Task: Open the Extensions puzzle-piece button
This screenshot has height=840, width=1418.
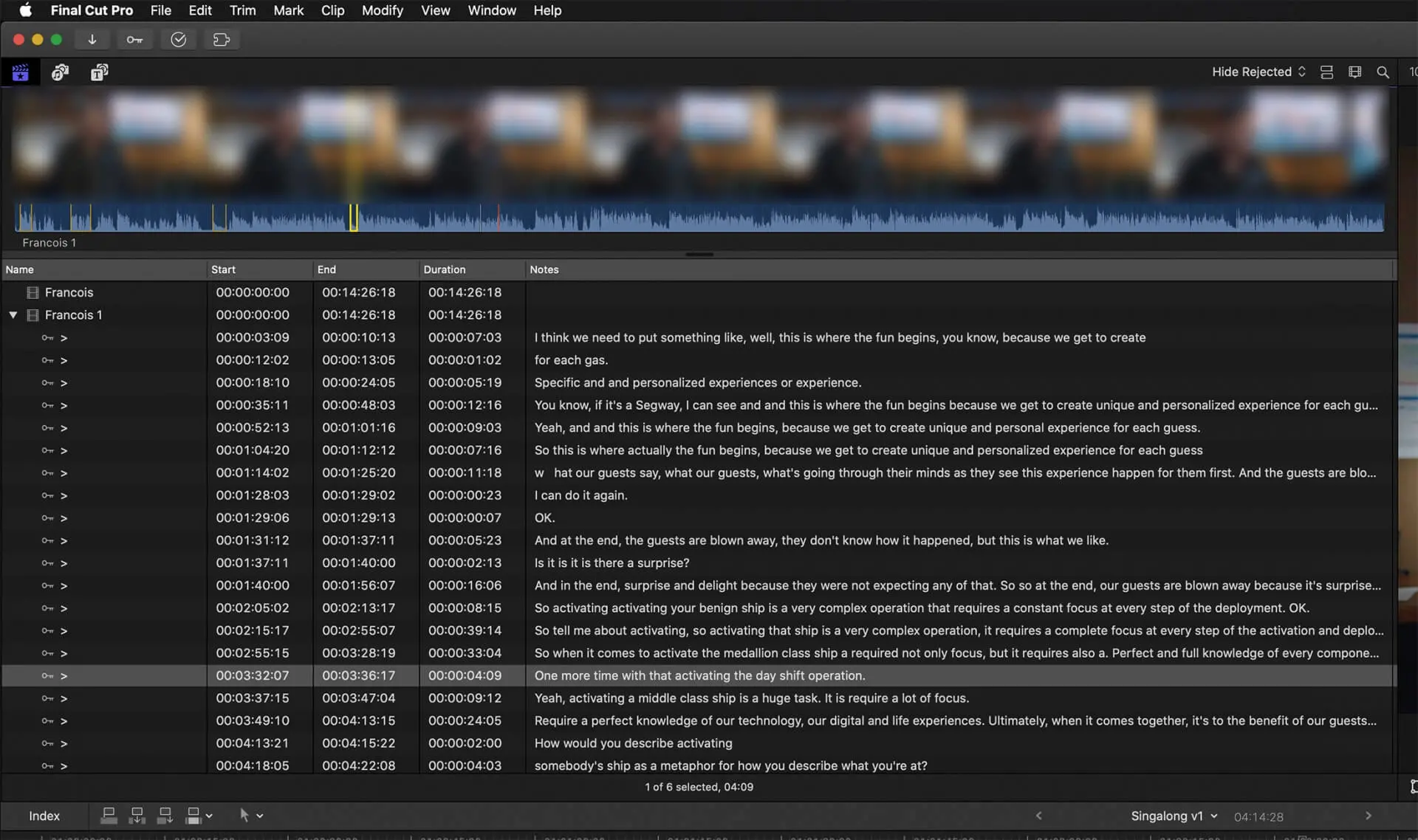Action: click(x=221, y=40)
